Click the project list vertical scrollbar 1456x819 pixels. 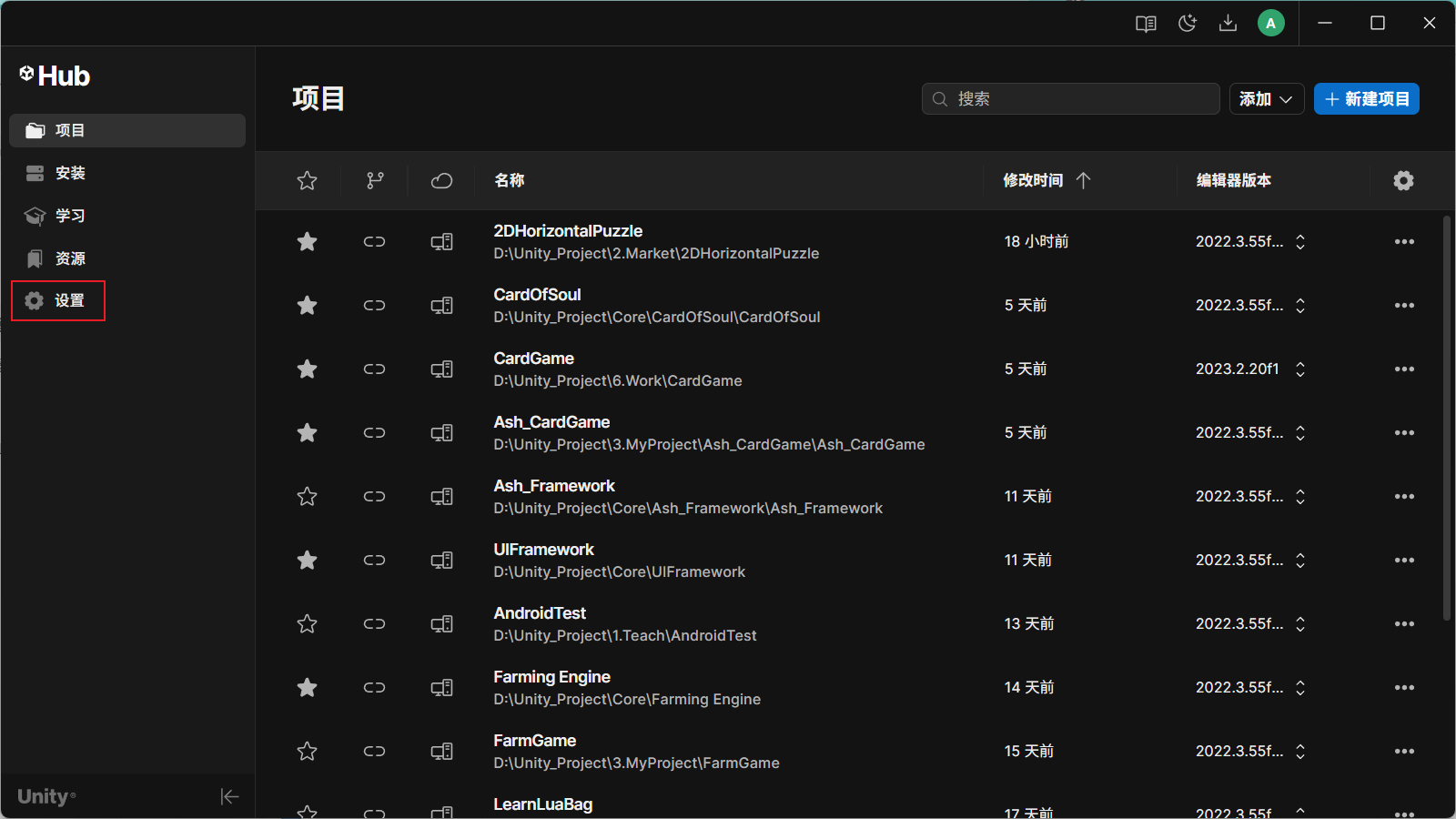pos(1447,419)
